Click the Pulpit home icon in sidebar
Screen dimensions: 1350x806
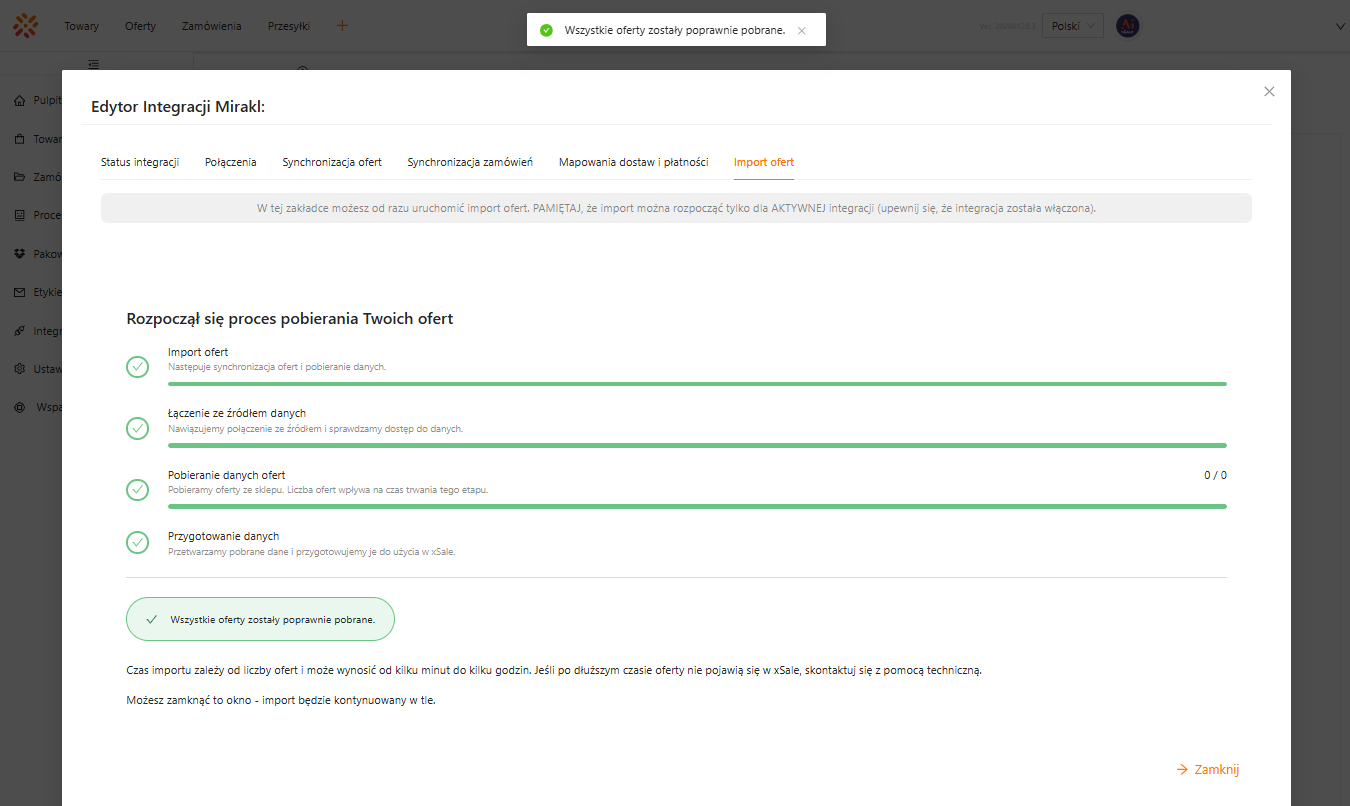click(x=19, y=101)
